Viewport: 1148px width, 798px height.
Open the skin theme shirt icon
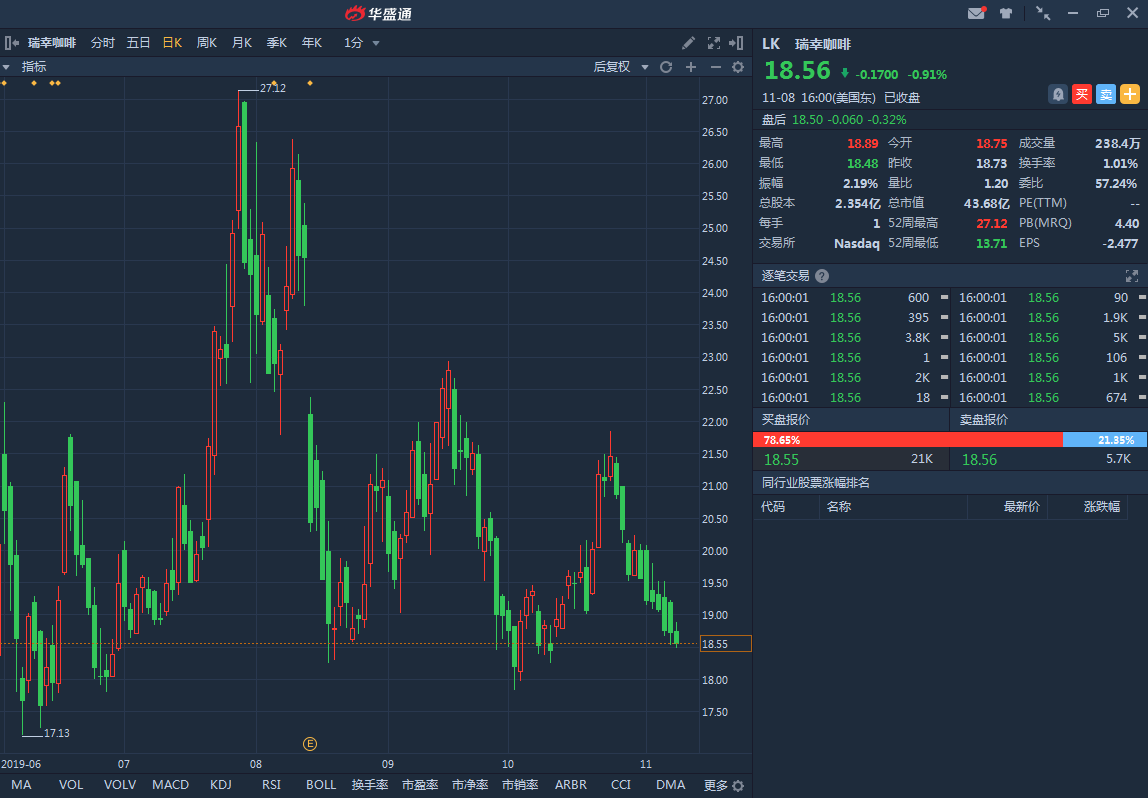[1006, 13]
